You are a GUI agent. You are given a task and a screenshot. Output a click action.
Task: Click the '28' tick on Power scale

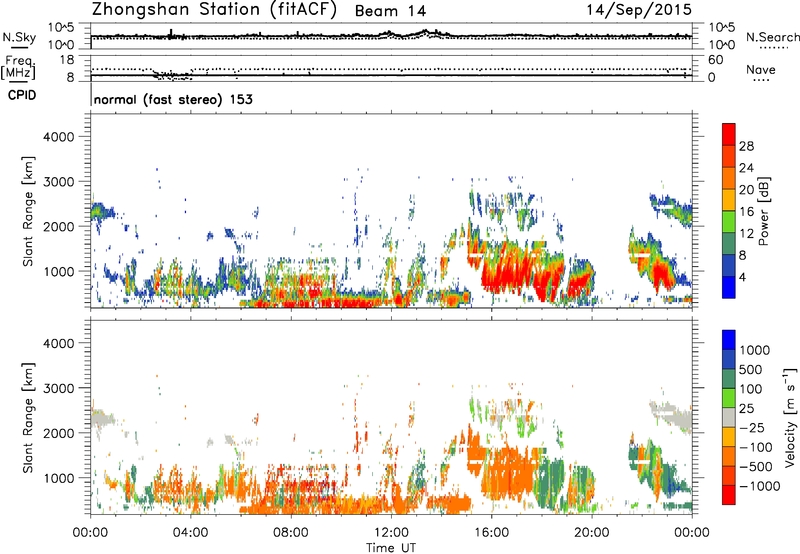(746, 146)
